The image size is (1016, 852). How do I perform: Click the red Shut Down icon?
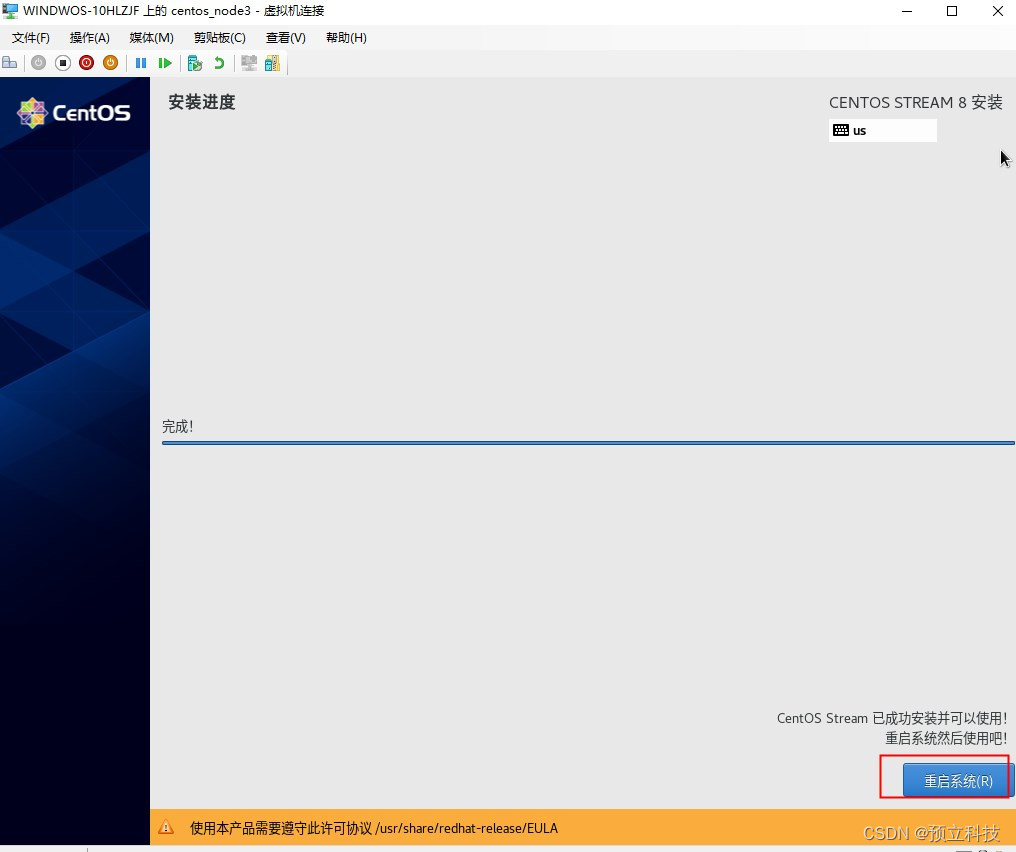(86, 63)
